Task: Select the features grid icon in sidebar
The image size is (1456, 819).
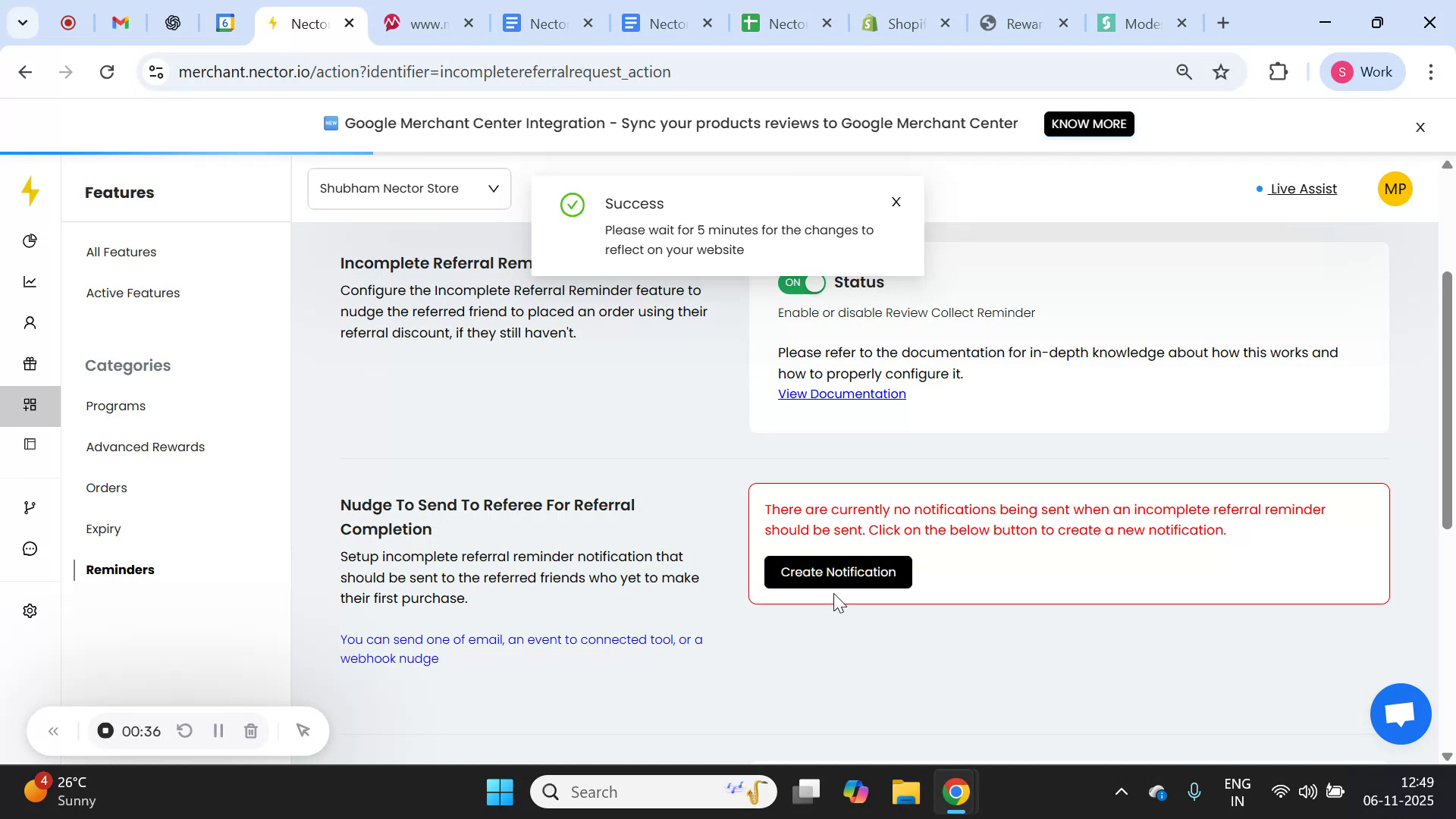Action: [x=30, y=405]
